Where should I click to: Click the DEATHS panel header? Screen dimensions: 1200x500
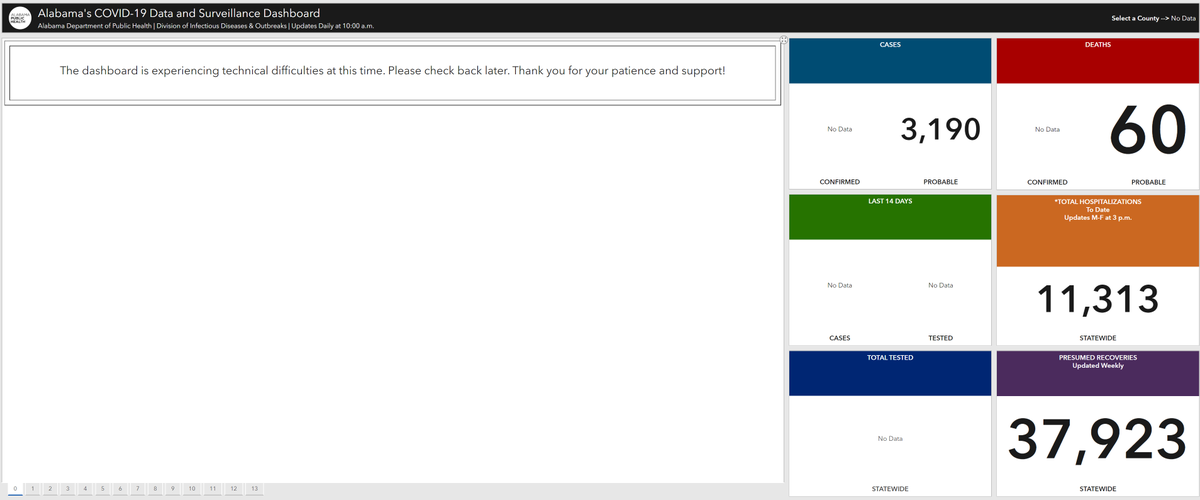[1097, 61]
